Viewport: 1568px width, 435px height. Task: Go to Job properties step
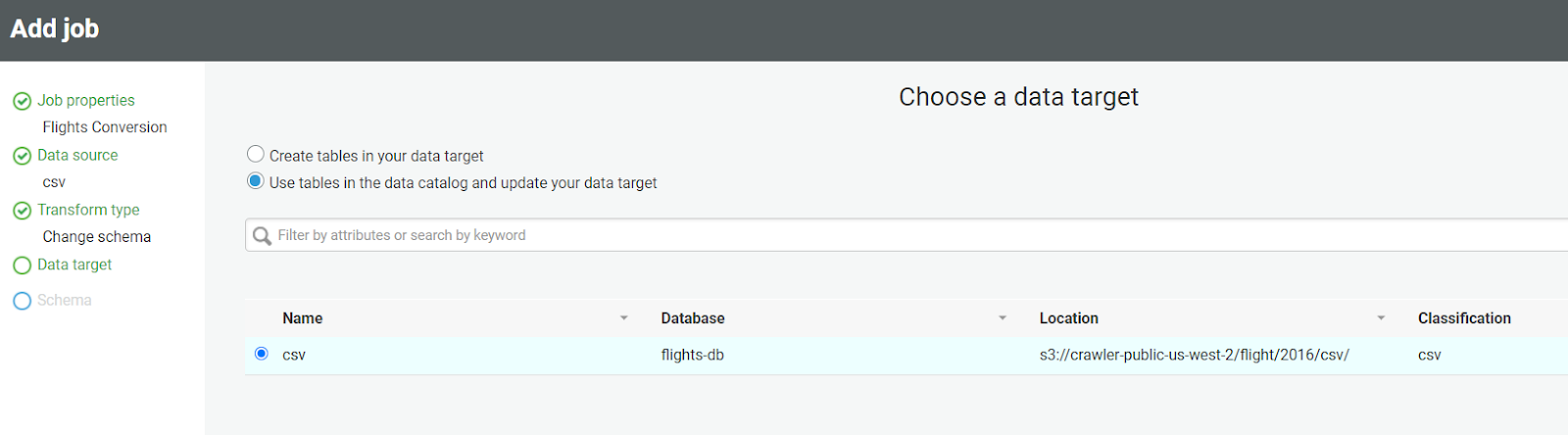click(86, 100)
